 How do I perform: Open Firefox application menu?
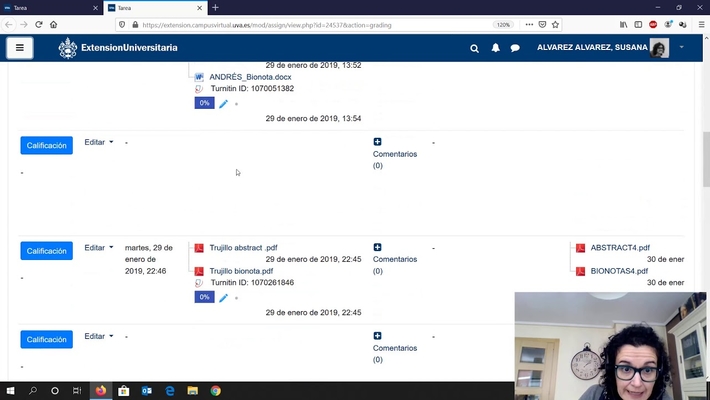701,25
